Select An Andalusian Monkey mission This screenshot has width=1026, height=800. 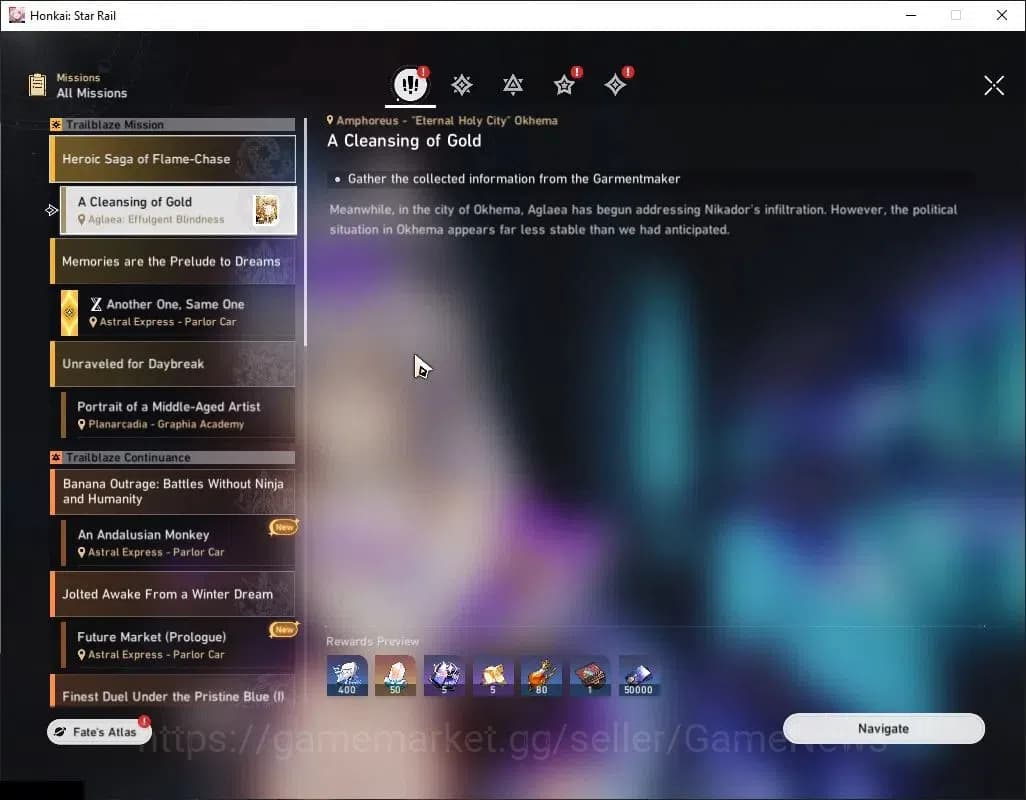tap(178, 542)
